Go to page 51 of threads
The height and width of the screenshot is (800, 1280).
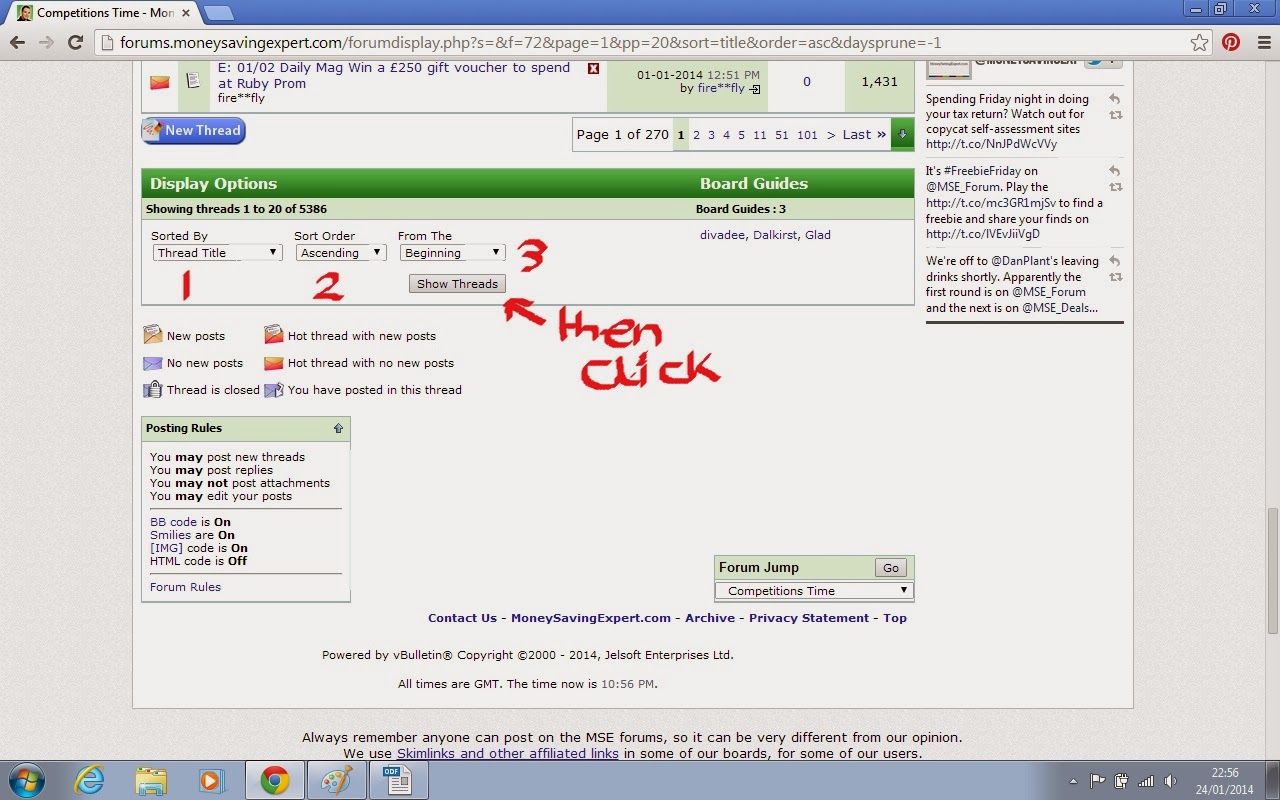[x=781, y=135]
